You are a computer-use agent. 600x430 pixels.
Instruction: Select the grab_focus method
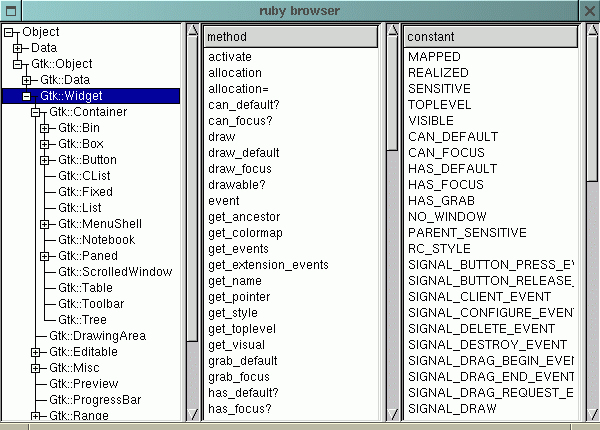[239, 377]
